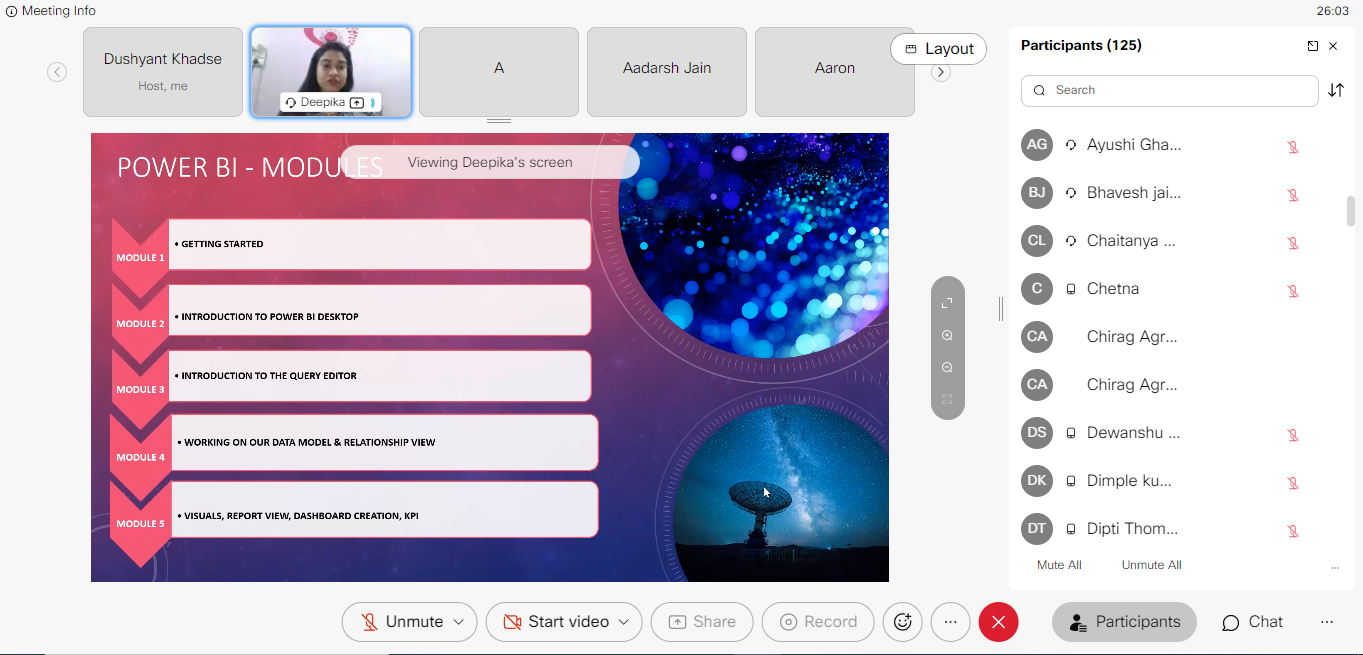Open Meeting Info details
This screenshot has height=655, width=1363.
[x=50, y=11]
